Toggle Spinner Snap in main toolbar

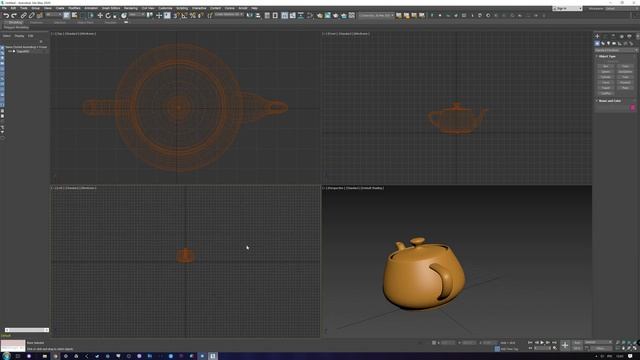[200, 16]
